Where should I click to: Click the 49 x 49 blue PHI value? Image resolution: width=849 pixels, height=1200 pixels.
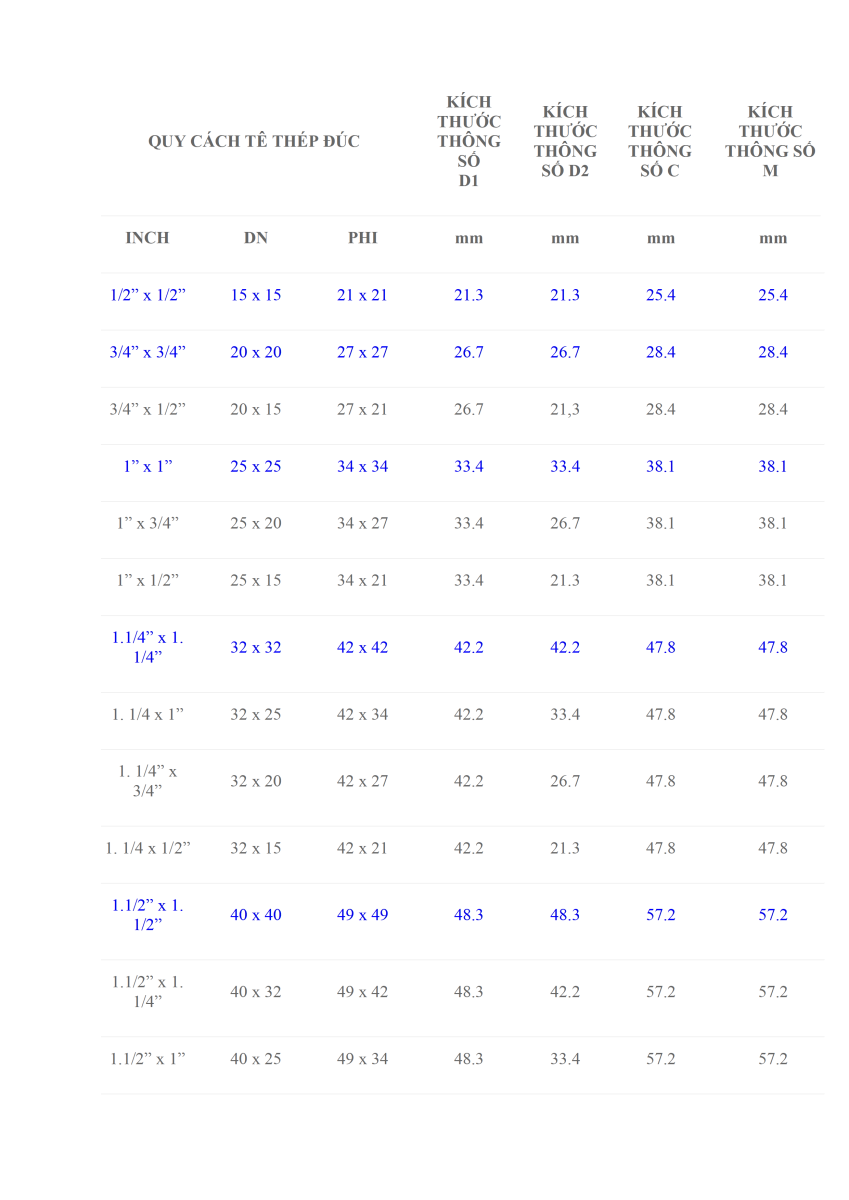coord(362,914)
